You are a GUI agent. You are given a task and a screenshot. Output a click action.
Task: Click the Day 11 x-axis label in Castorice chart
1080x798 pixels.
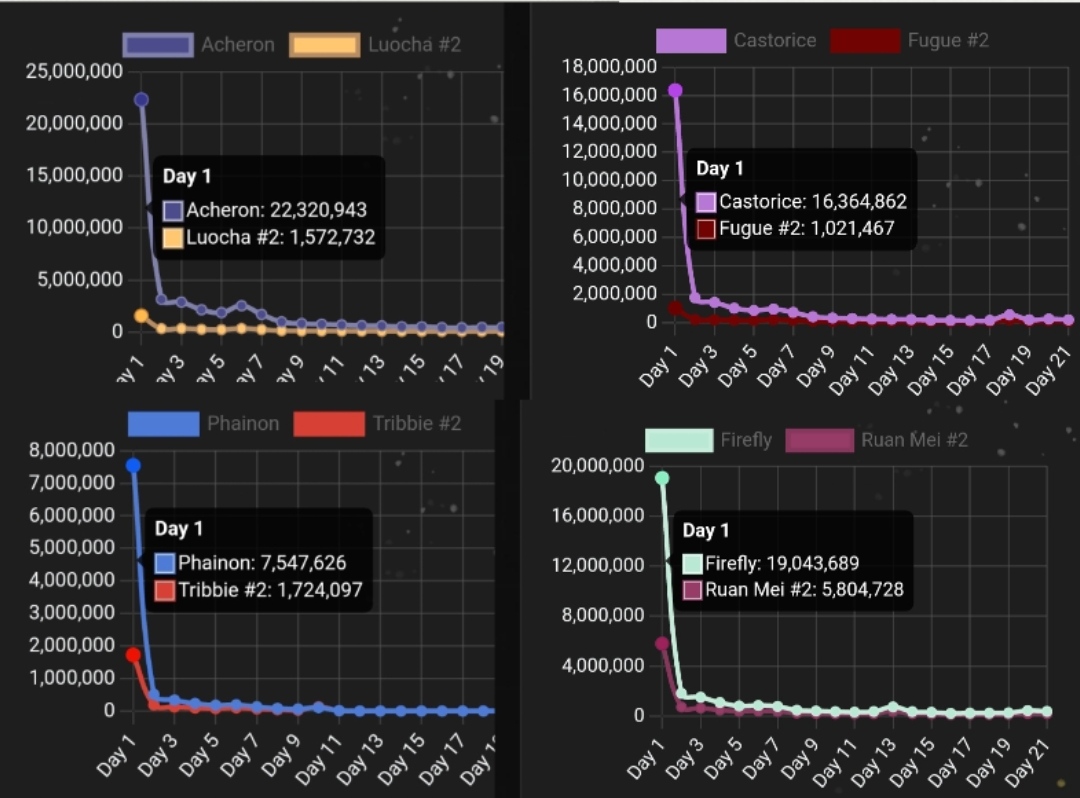tap(851, 371)
